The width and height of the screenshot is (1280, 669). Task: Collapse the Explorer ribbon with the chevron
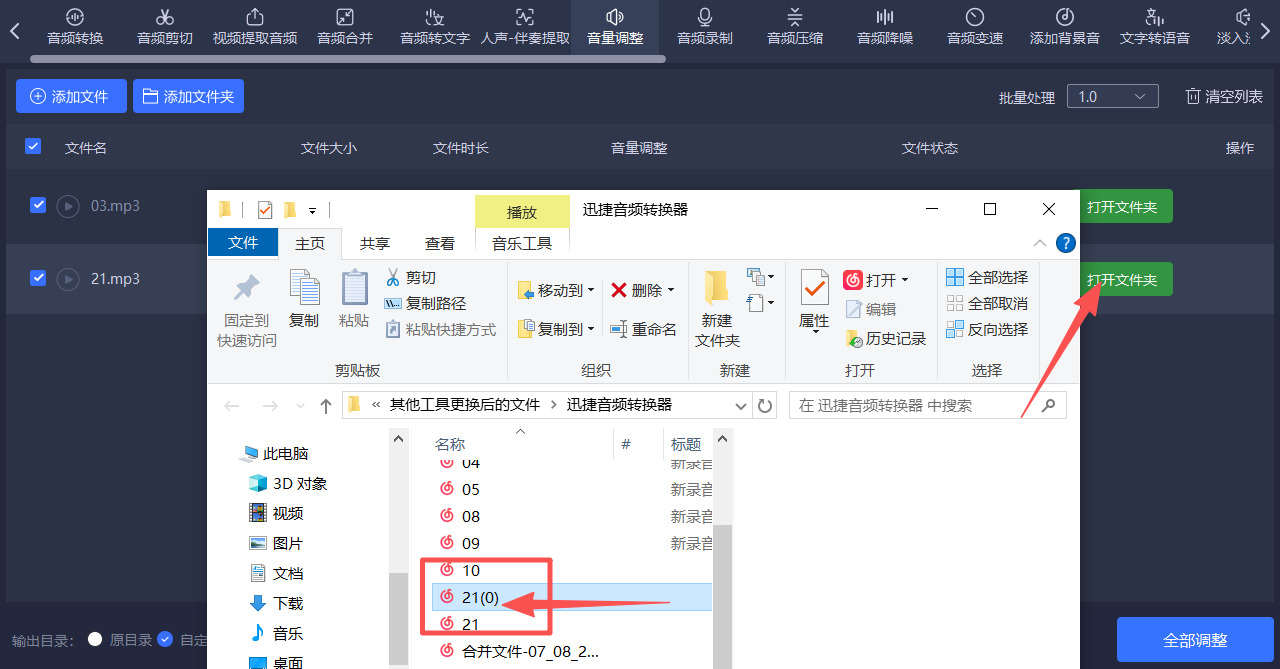1039,243
